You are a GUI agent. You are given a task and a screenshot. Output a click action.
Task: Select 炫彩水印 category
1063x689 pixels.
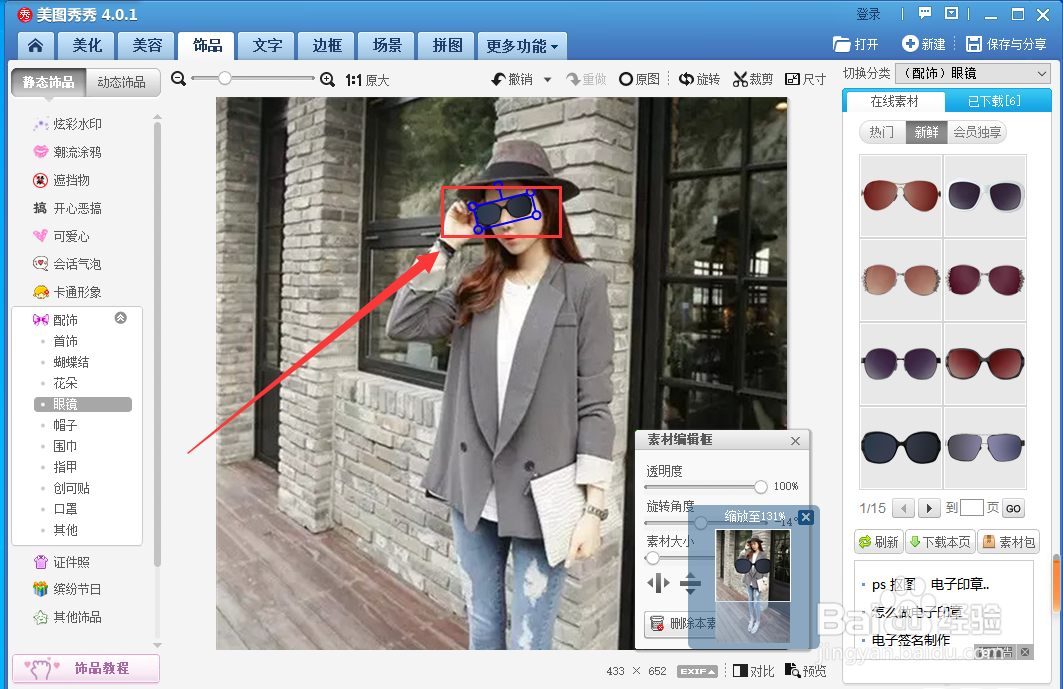click(x=68, y=124)
